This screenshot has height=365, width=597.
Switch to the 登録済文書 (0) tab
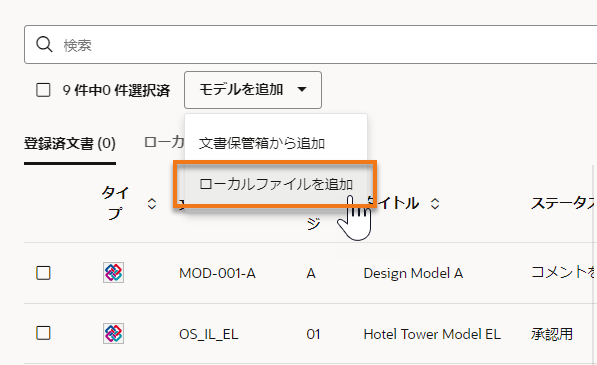[x=70, y=144]
